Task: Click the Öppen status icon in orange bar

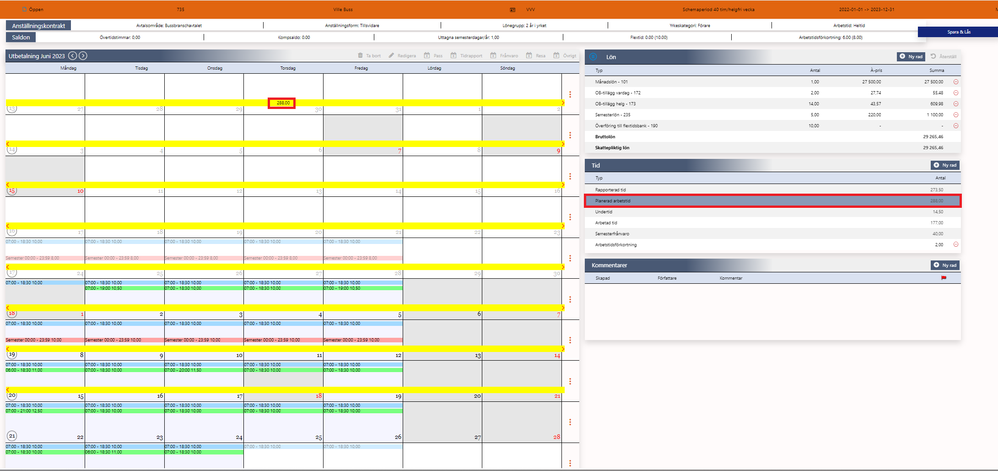Action: pos(25,10)
